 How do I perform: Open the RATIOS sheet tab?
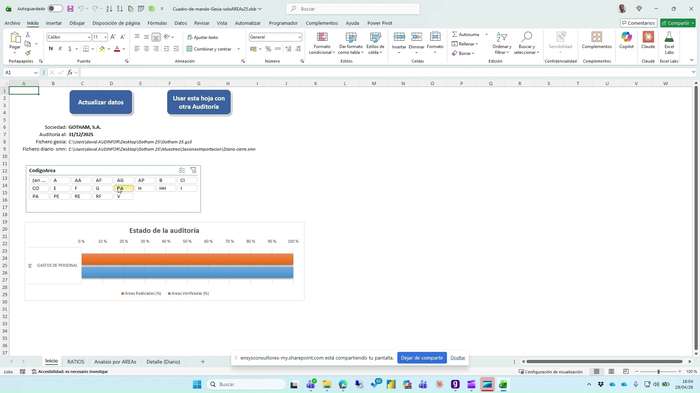tap(75, 362)
